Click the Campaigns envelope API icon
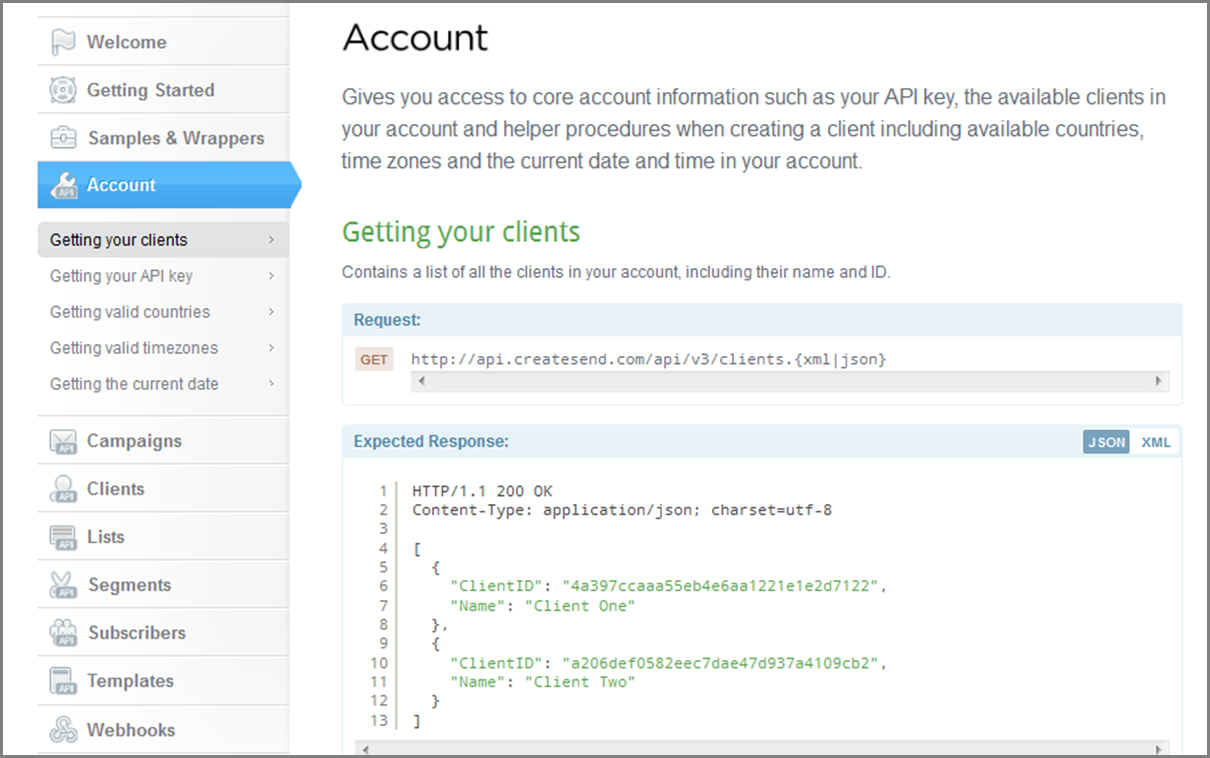The image size is (1210, 758). tap(63, 441)
